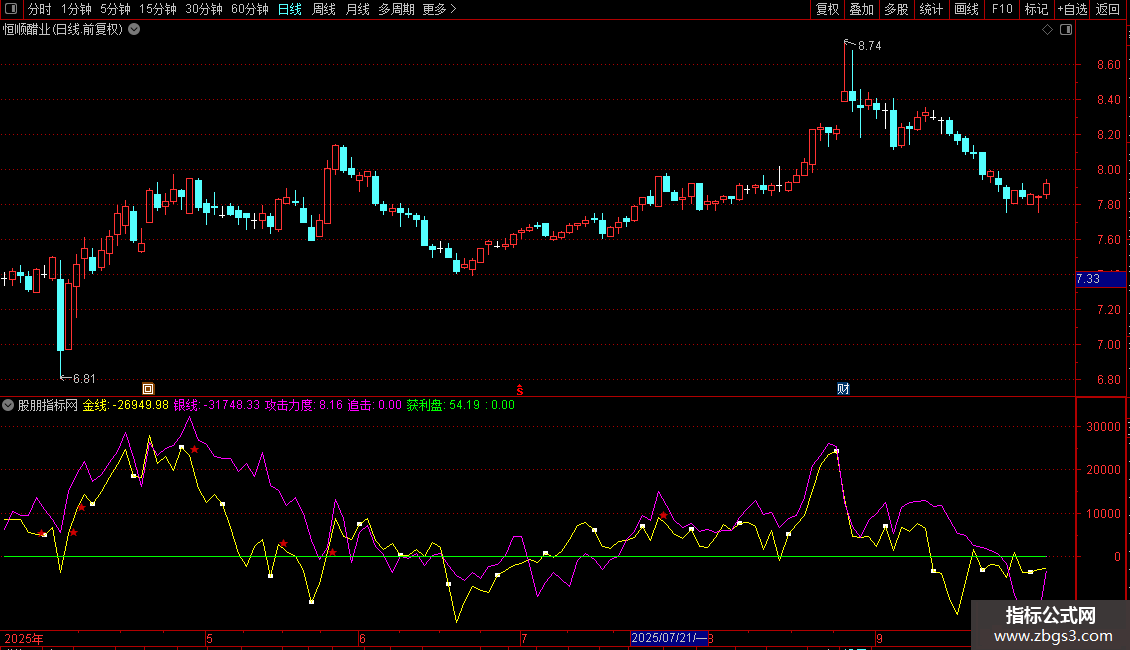Open dropdown next to 恒顺醋业 title
This screenshot has width=1130, height=650.
click(134, 30)
